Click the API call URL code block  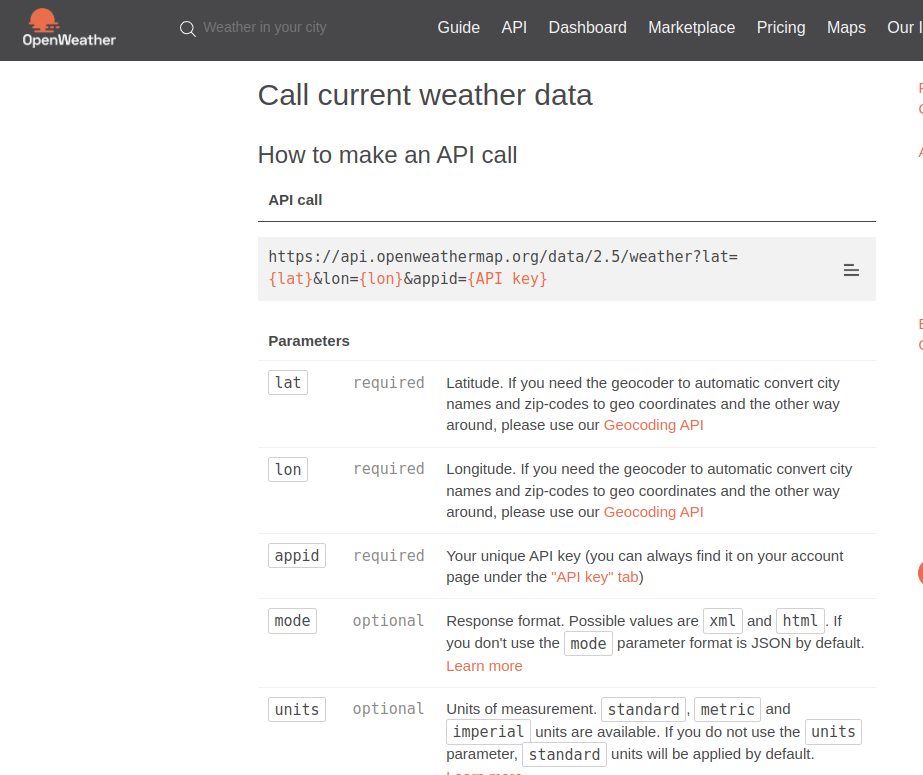point(567,269)
